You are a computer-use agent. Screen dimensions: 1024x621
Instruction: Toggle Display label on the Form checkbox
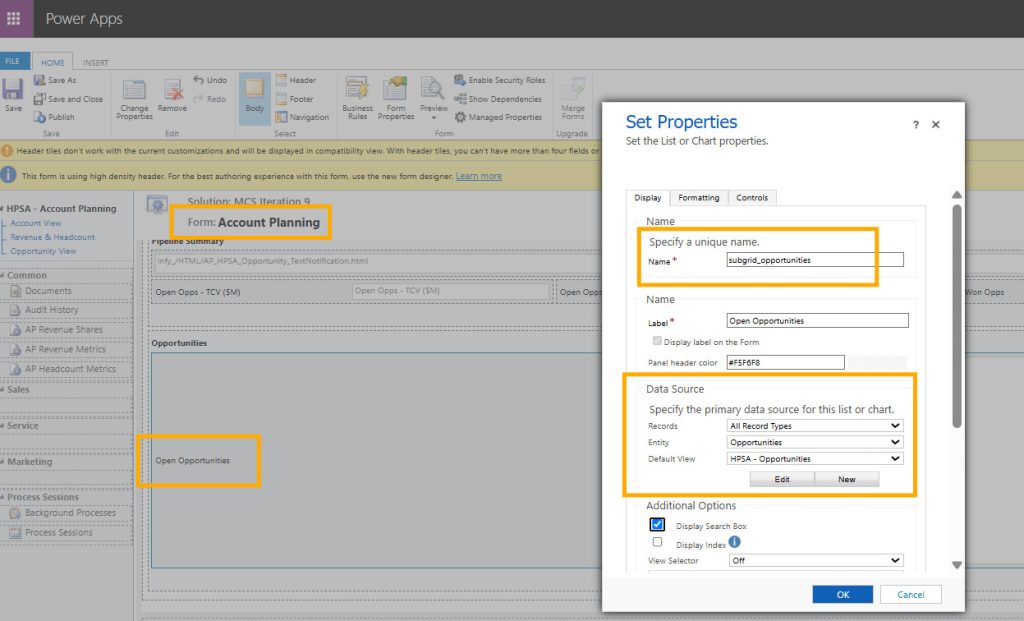click(x=657, y=341)
